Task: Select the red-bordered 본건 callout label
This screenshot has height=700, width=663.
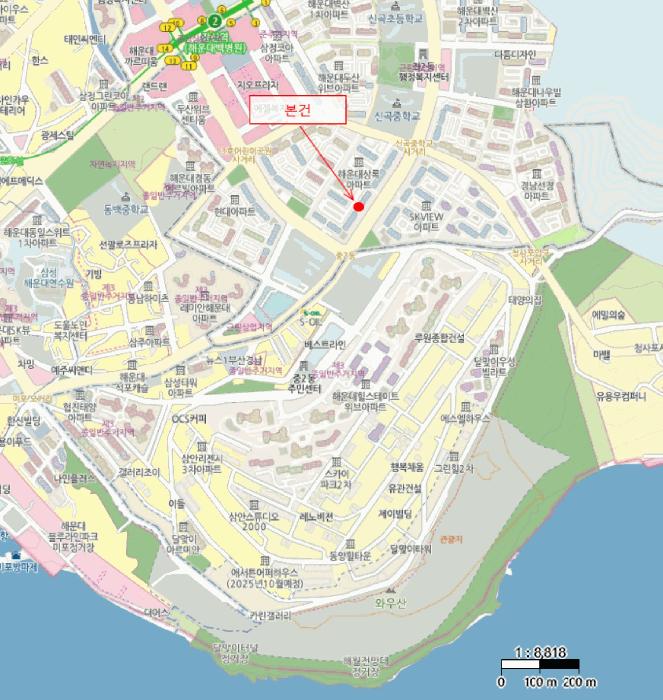Action: coord(299,109)
